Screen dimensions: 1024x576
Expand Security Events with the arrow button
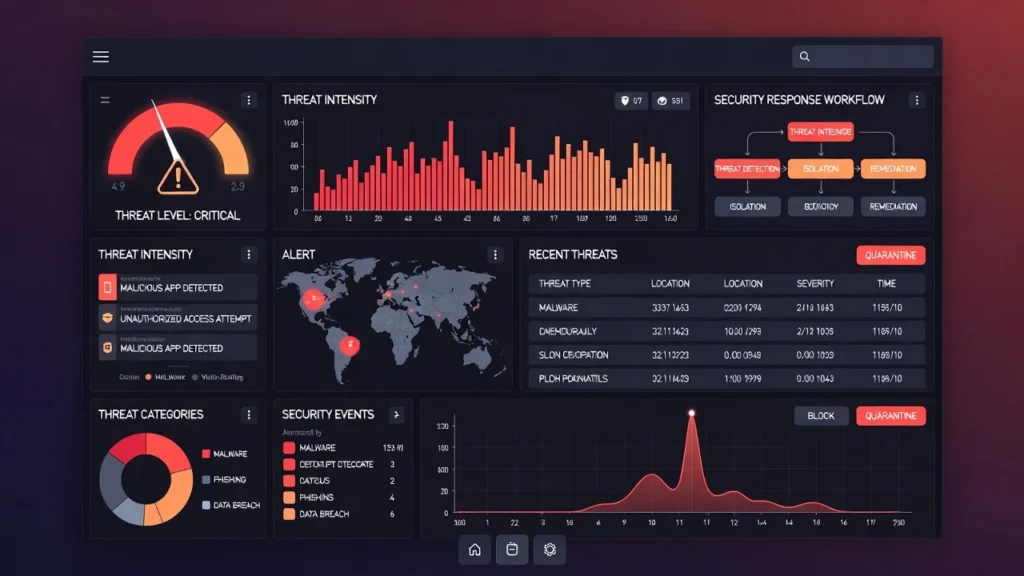pyautogui.click(x=395, y=414)
